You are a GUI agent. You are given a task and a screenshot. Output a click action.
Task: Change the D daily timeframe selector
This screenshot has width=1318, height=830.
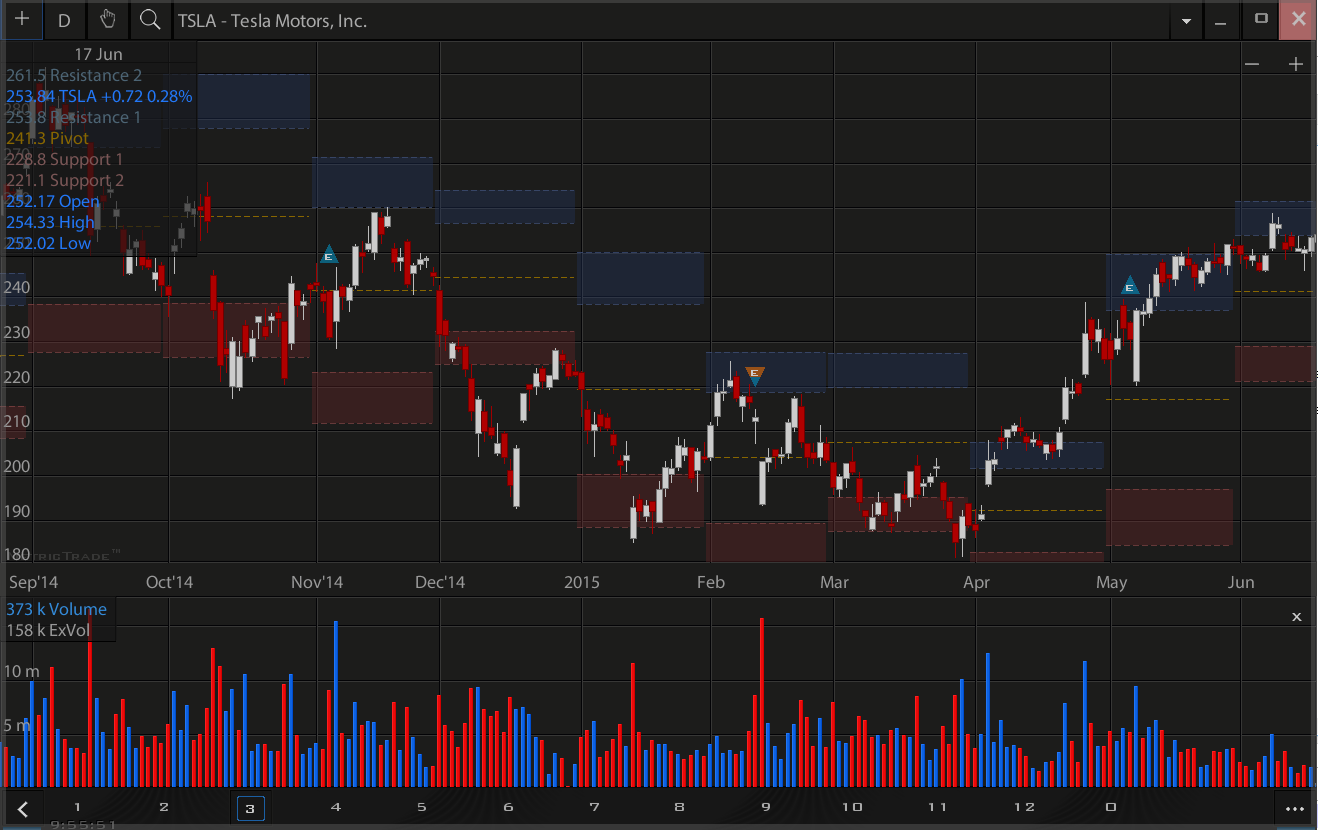[x=64, y=20]
